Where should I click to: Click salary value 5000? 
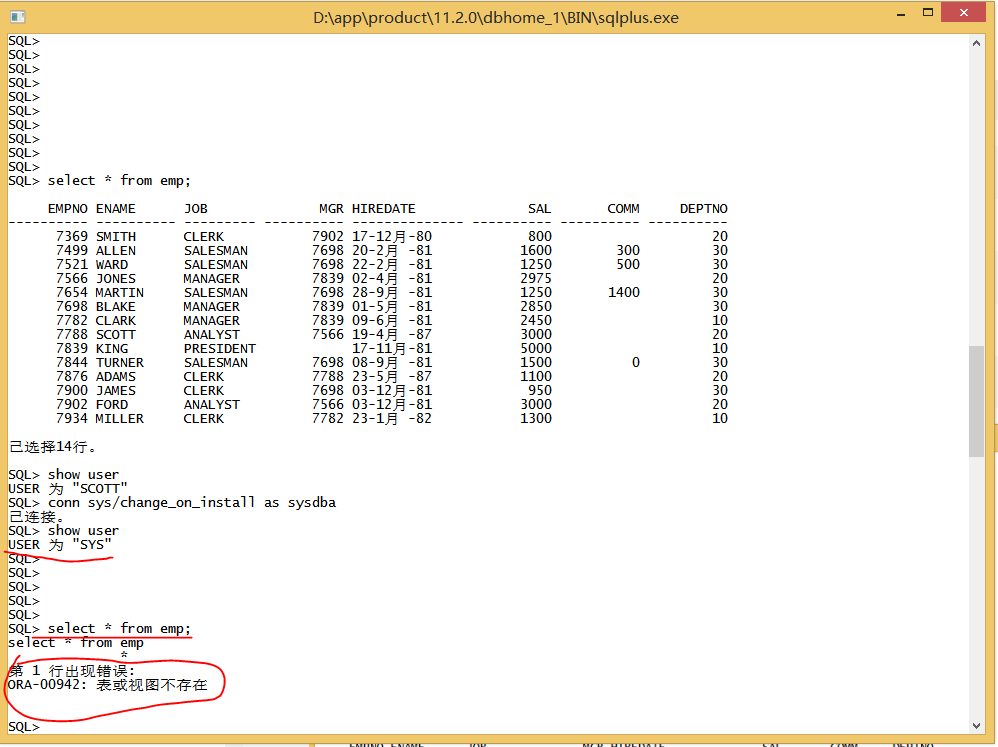536,349
